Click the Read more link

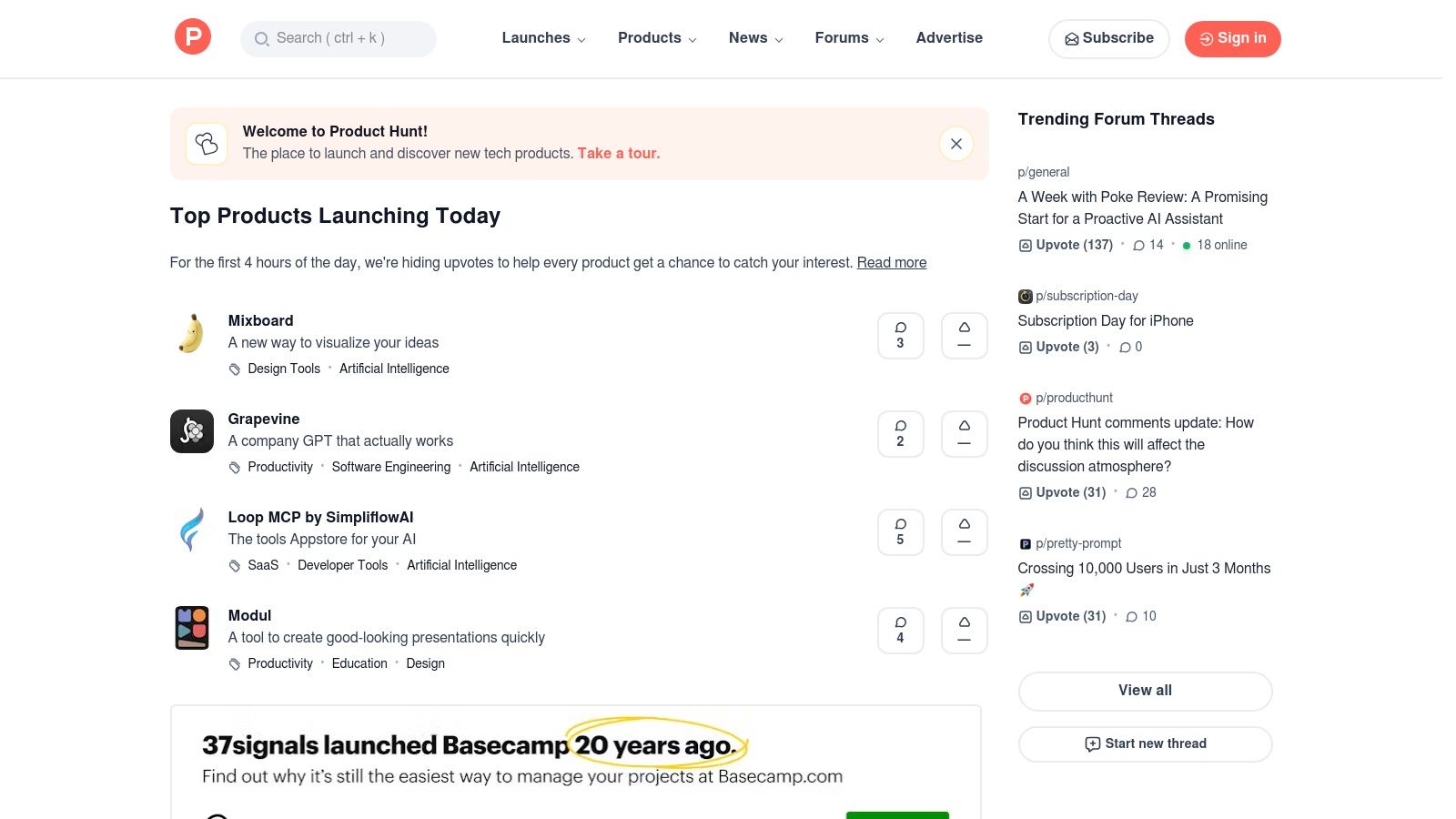(x=892, y=262)
